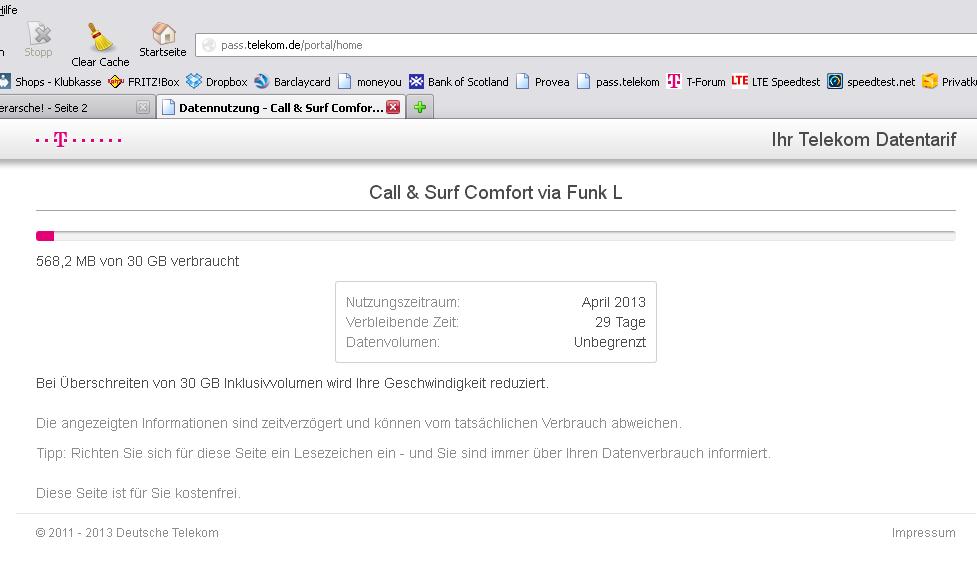Click the Clear Cache broom icon
This screenshot has width=977, height=562.
click(x=100, y=37)
